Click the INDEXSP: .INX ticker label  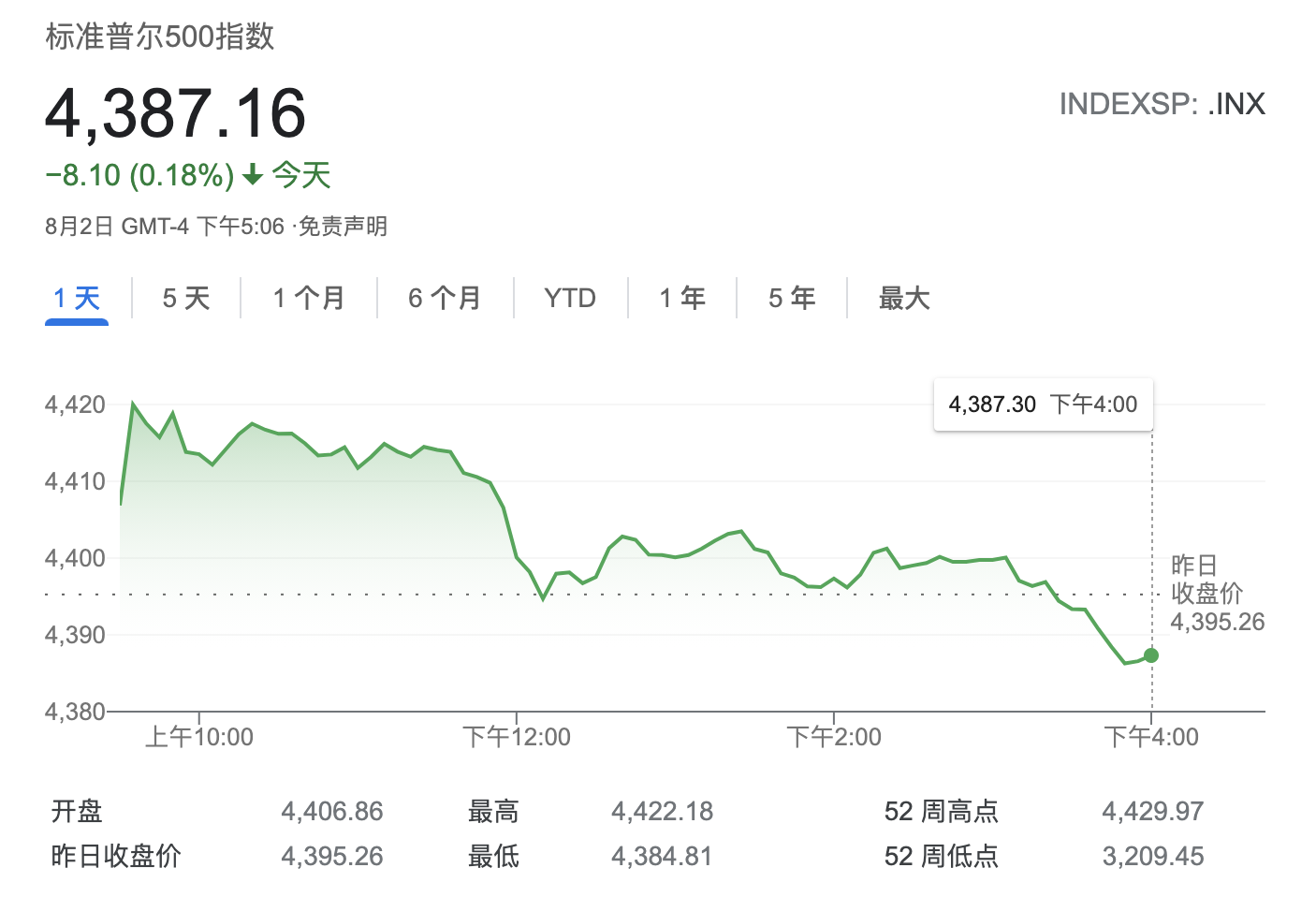[1162, 104]
